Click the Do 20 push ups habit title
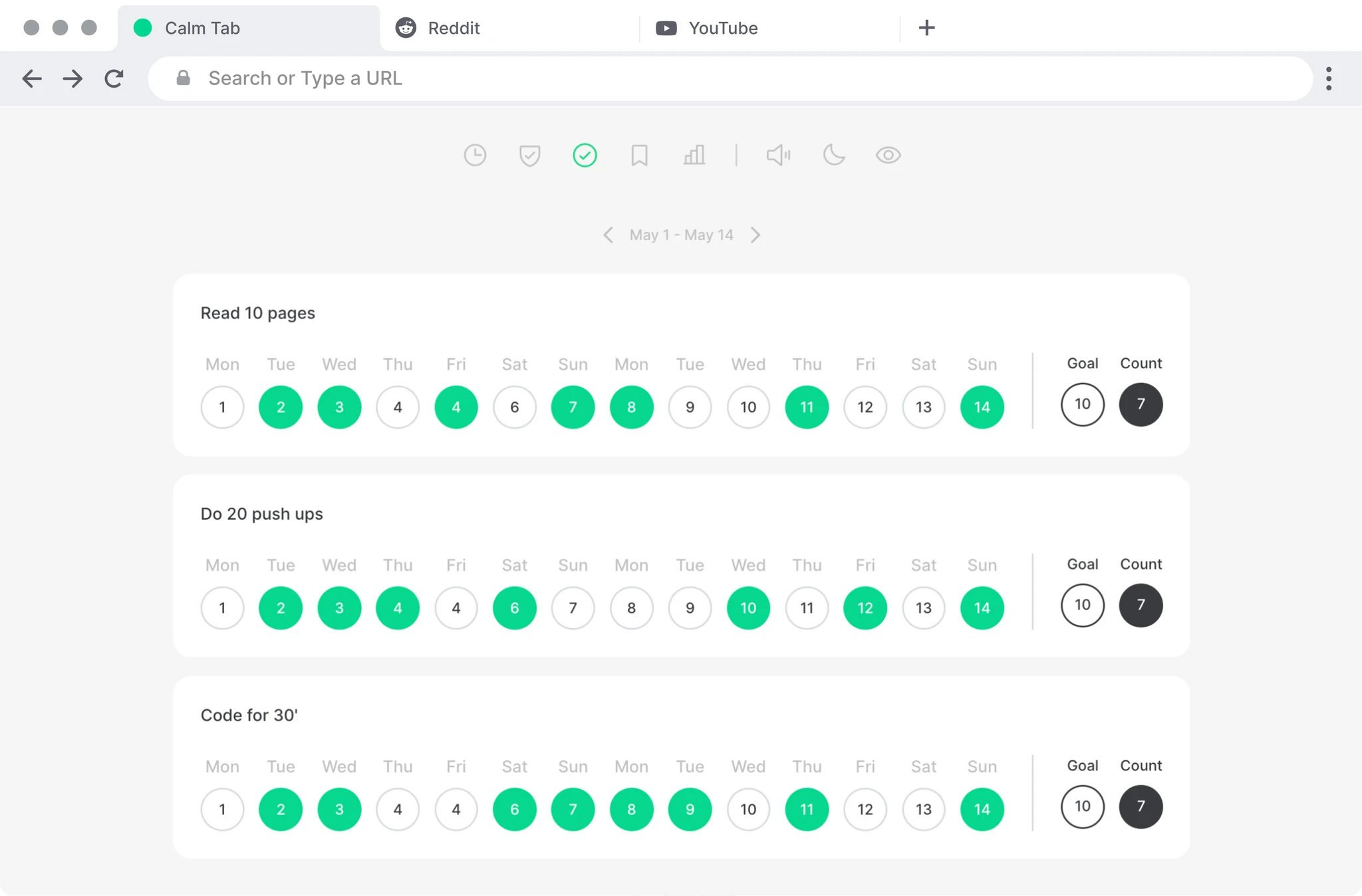1362x896 pixels. [x=261, y=514]
